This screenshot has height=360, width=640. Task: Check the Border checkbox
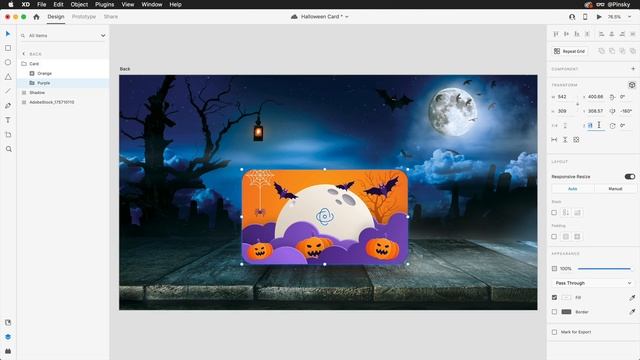(554, 312)
